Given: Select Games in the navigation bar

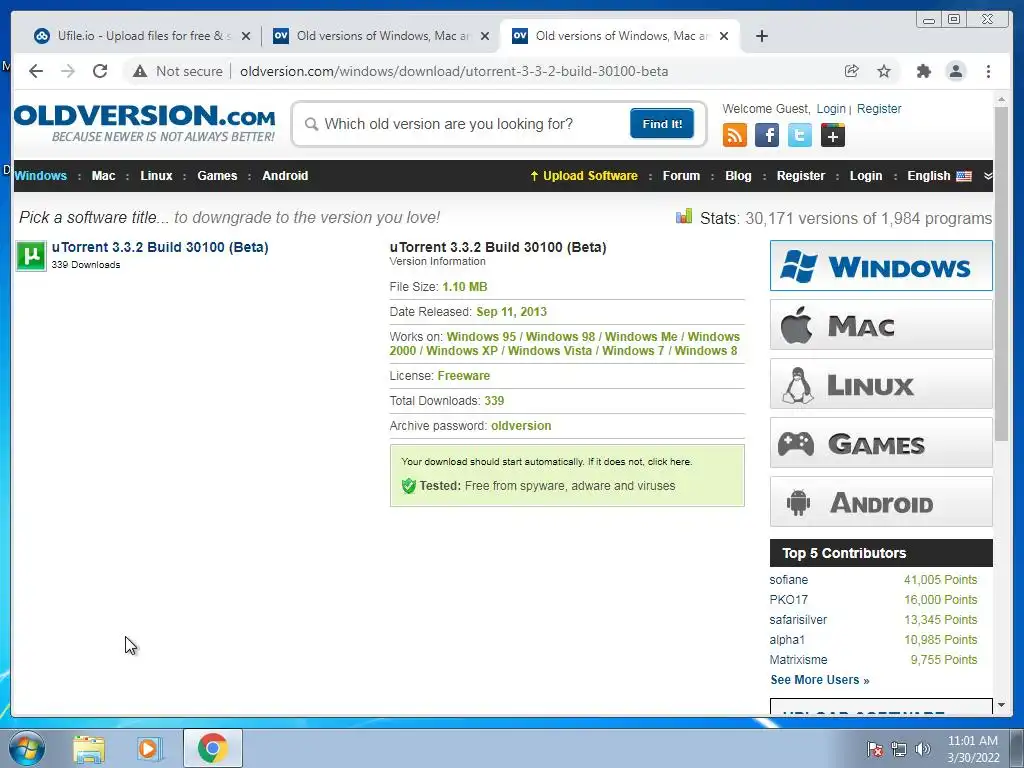Looking at the screenshot, I should coord(217,176).
